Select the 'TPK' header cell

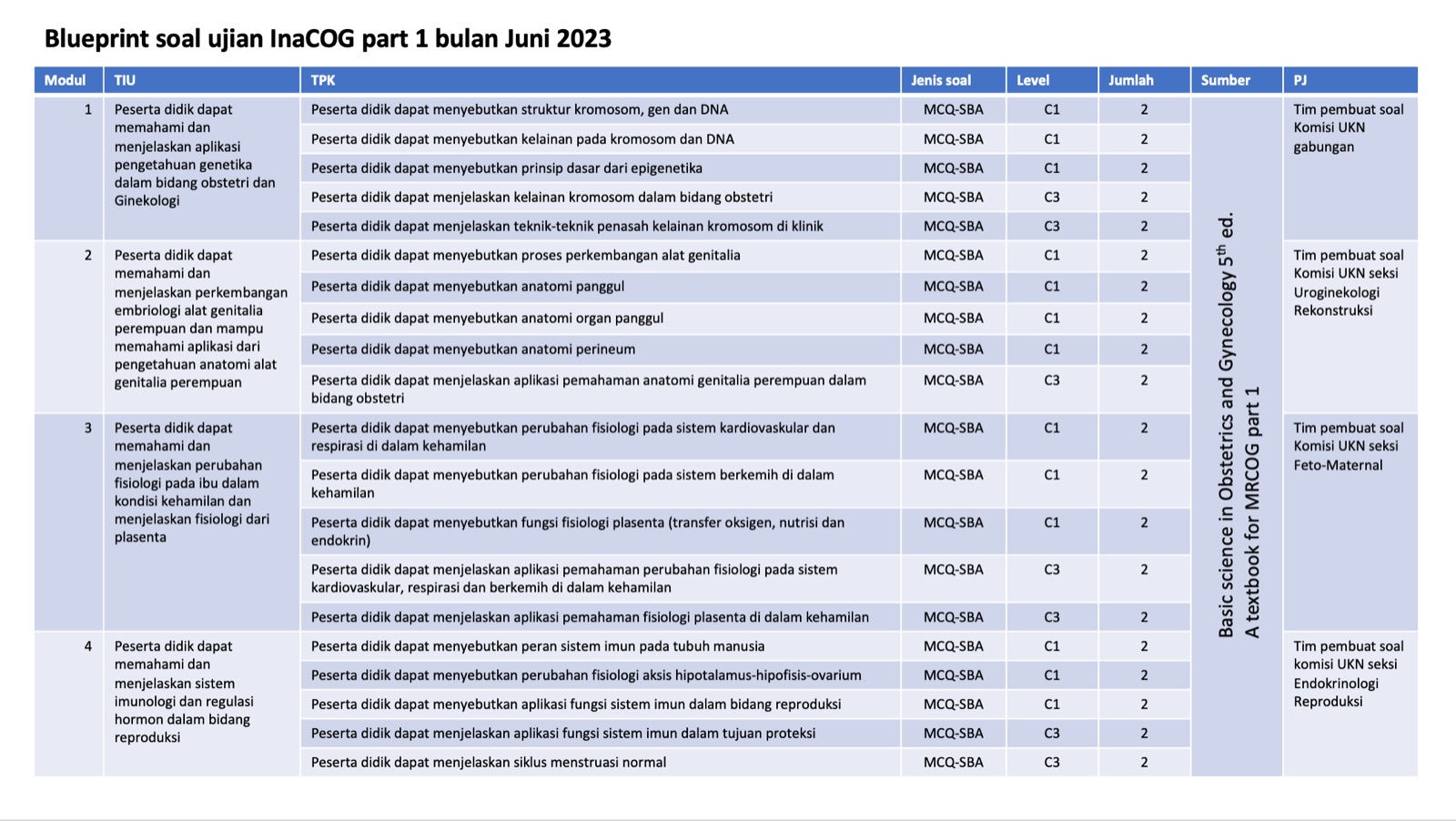pos(323,80)
